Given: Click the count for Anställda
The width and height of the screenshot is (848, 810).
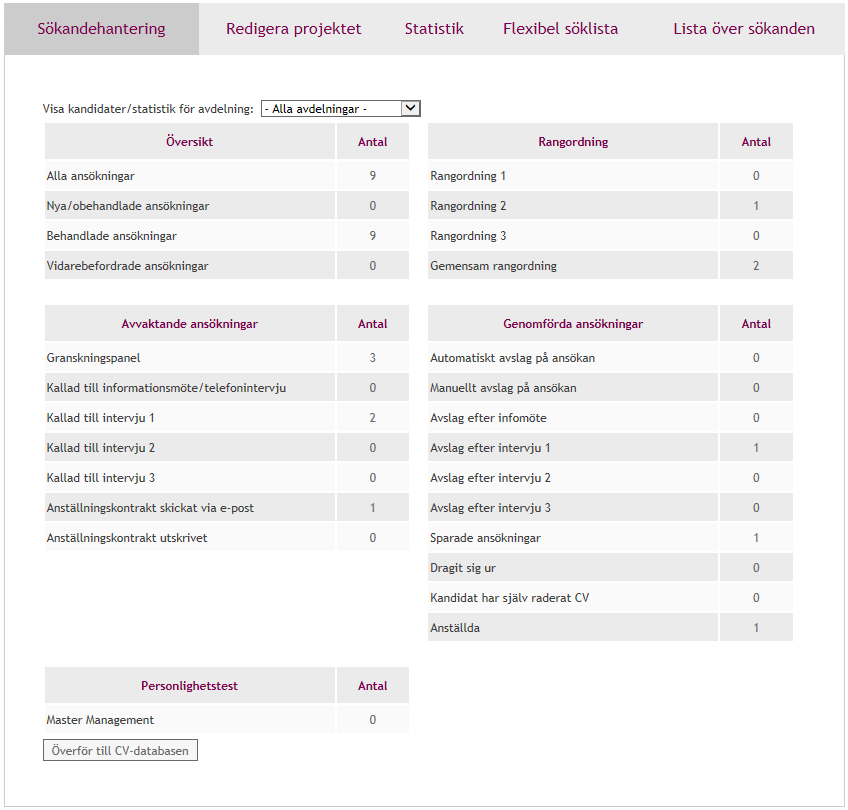Looking at the screenshot, I should (x=756, y=628).
